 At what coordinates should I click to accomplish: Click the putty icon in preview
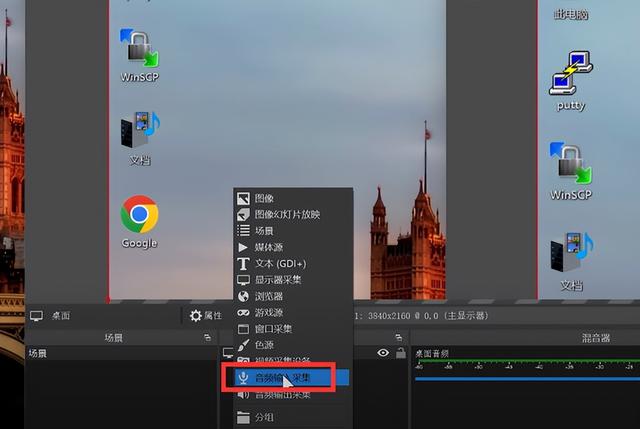tap(571, 80)
